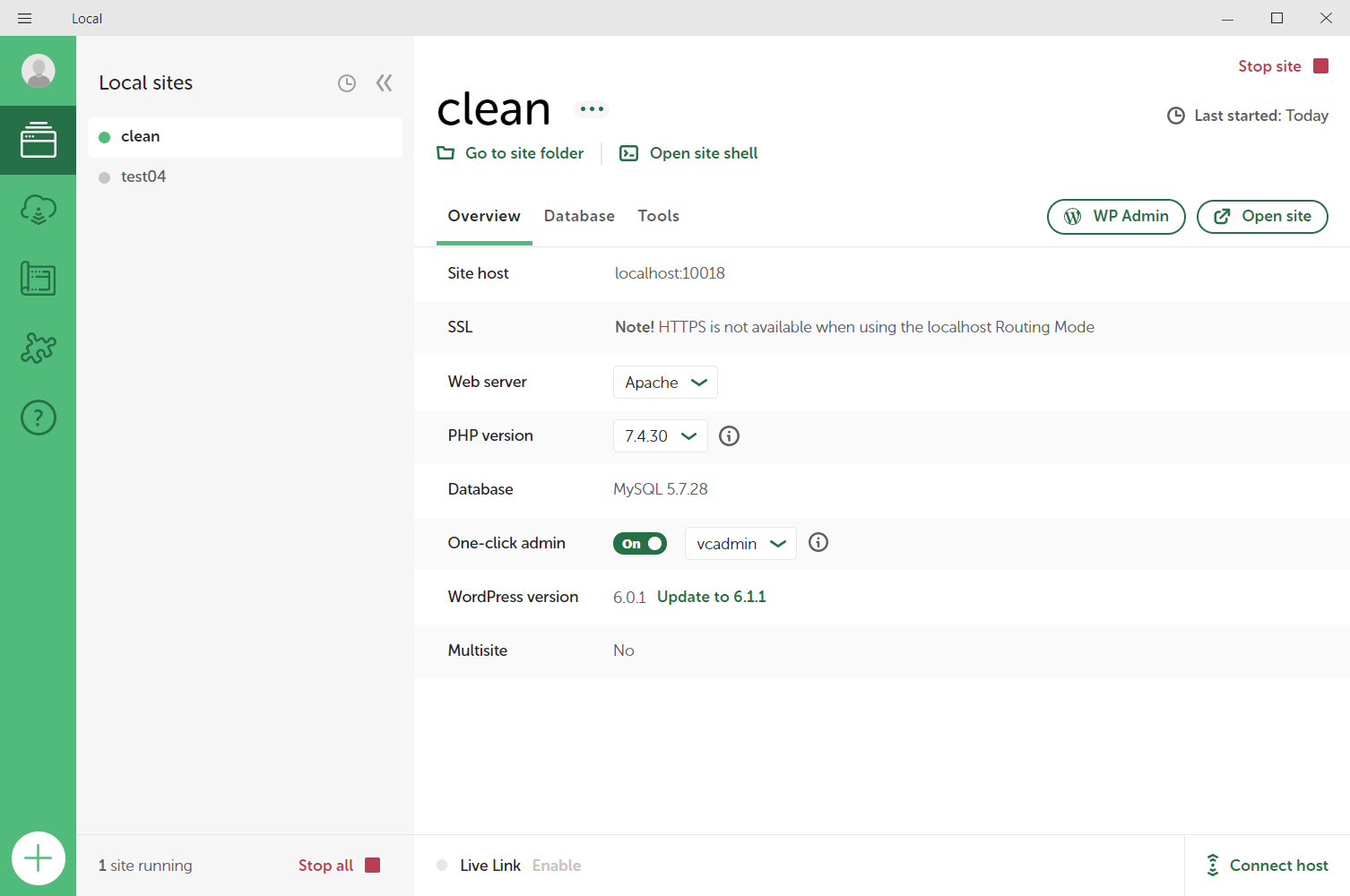1350x896 pixels.
Task: Select the test04 site in list
Action: click(245, 177)
